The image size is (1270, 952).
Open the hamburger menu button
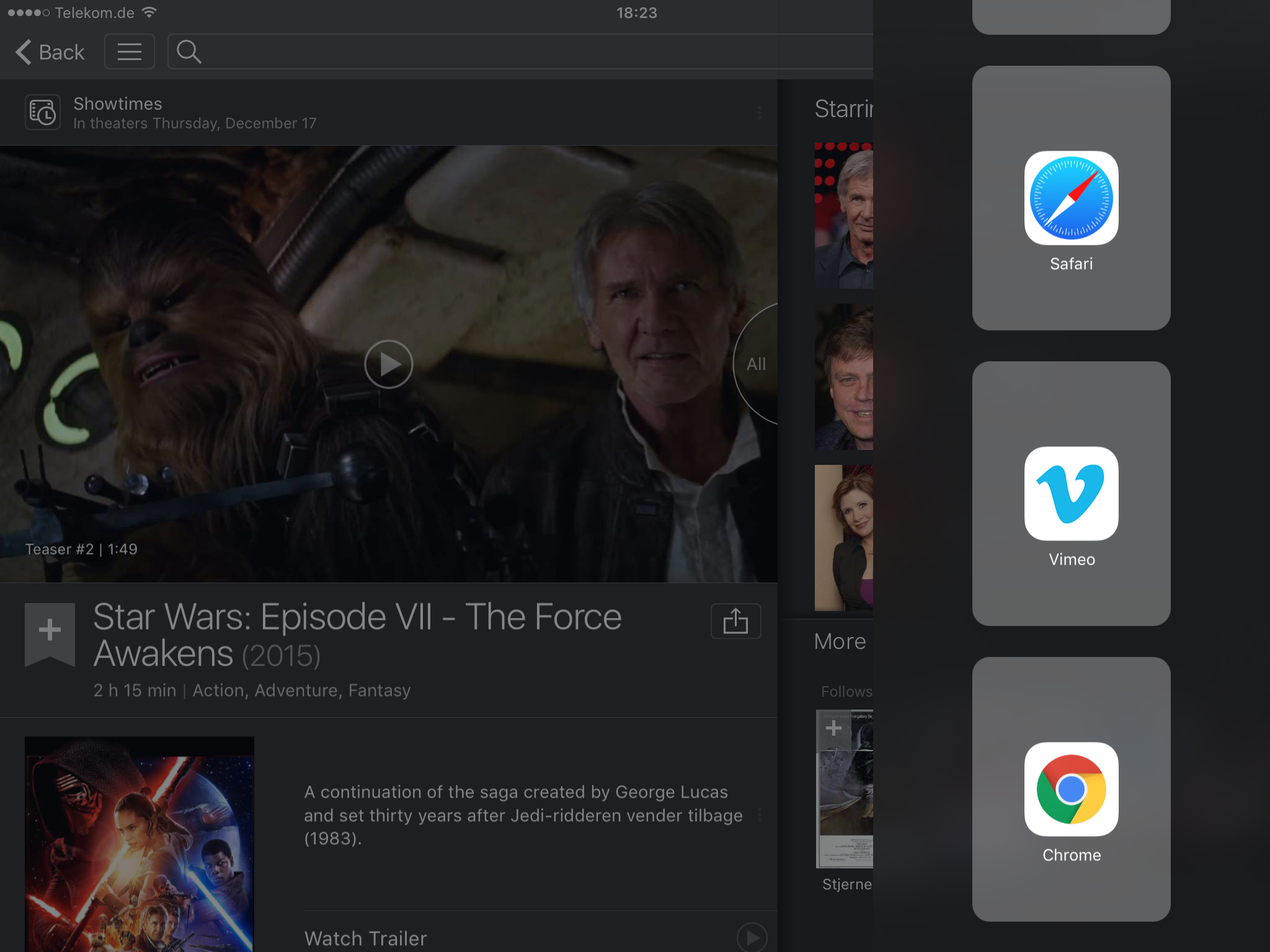[x=130, y=52]
